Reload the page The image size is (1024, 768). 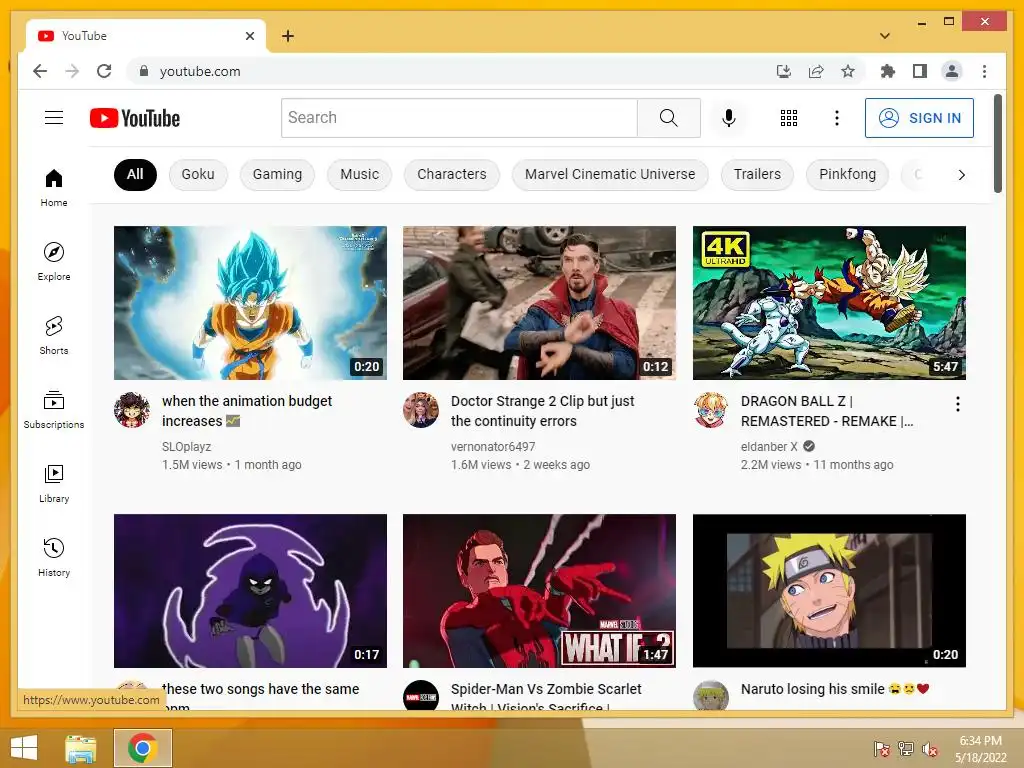(104, 71)
